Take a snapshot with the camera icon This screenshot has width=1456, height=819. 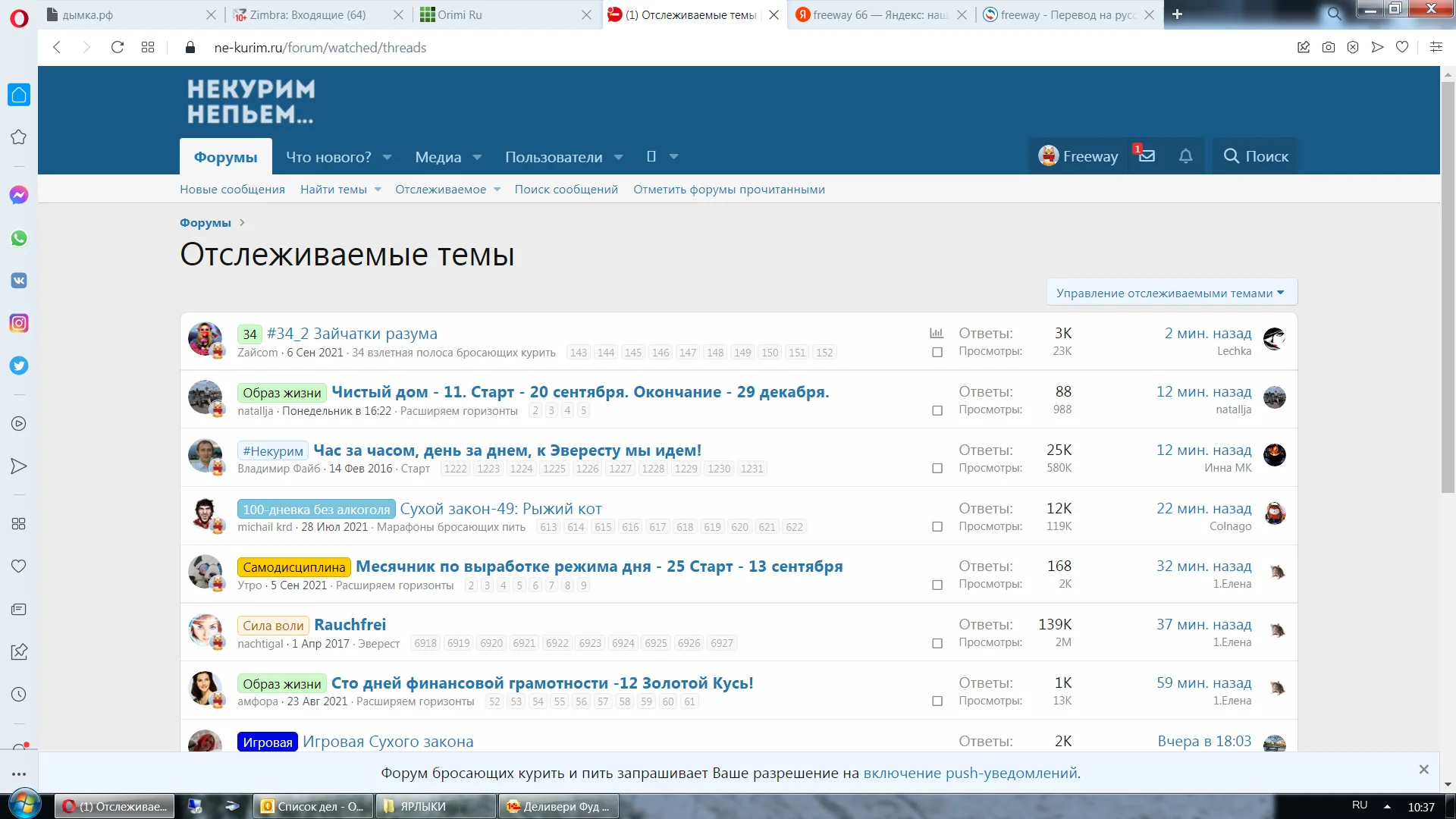point(1328,47)
